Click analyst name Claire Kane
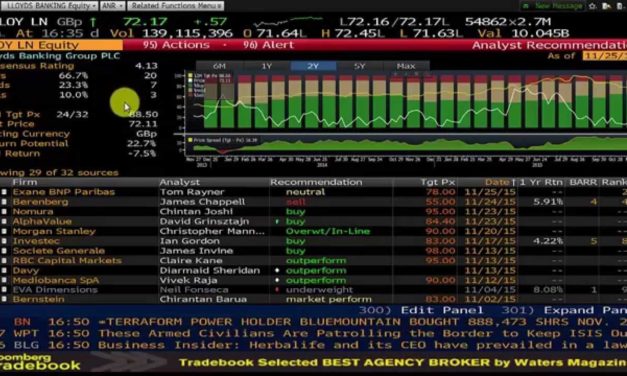This screenshot has height=376, width=627. coord(191,260)
